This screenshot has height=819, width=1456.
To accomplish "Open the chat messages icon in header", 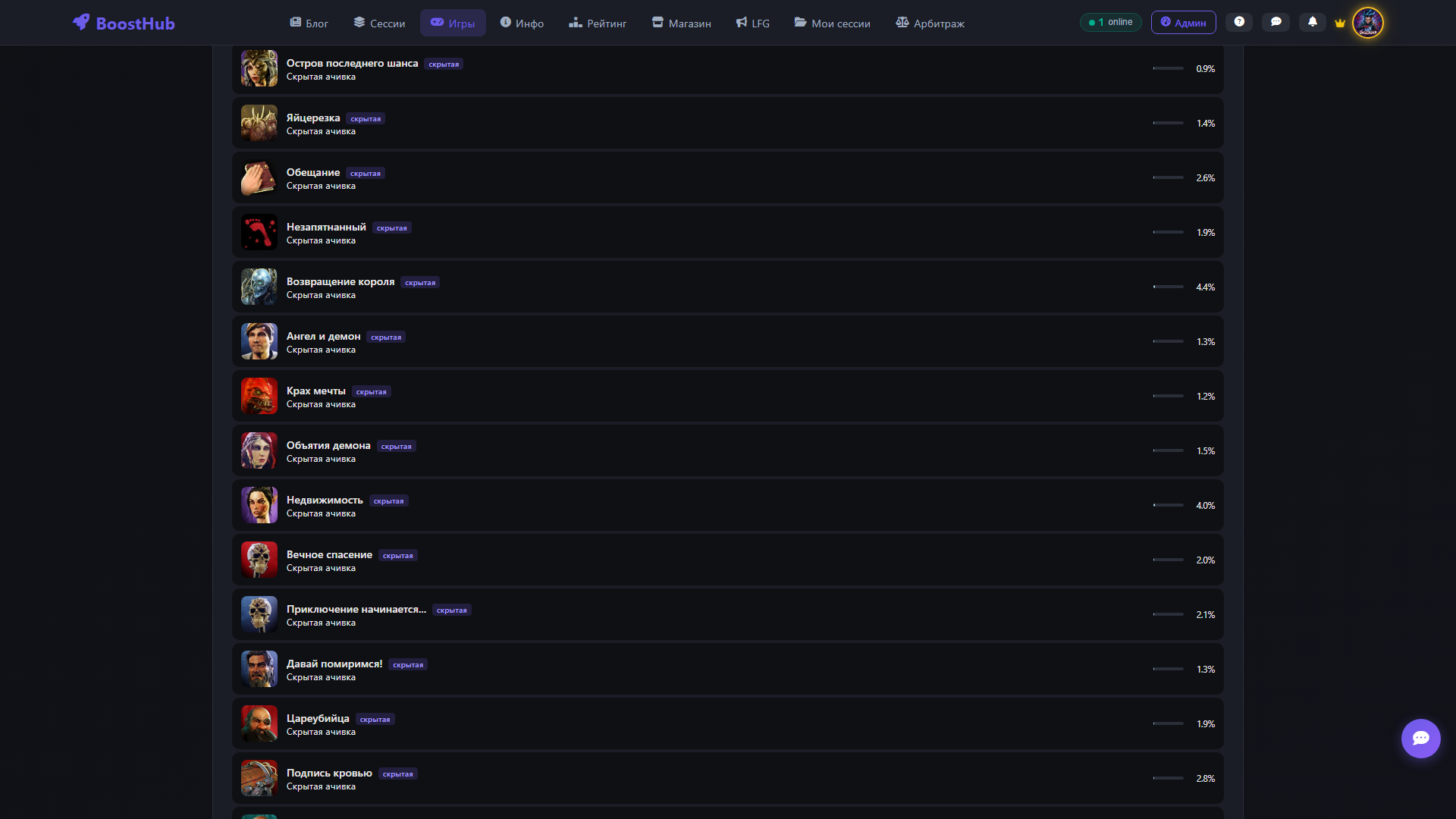I will (1276, 22).
